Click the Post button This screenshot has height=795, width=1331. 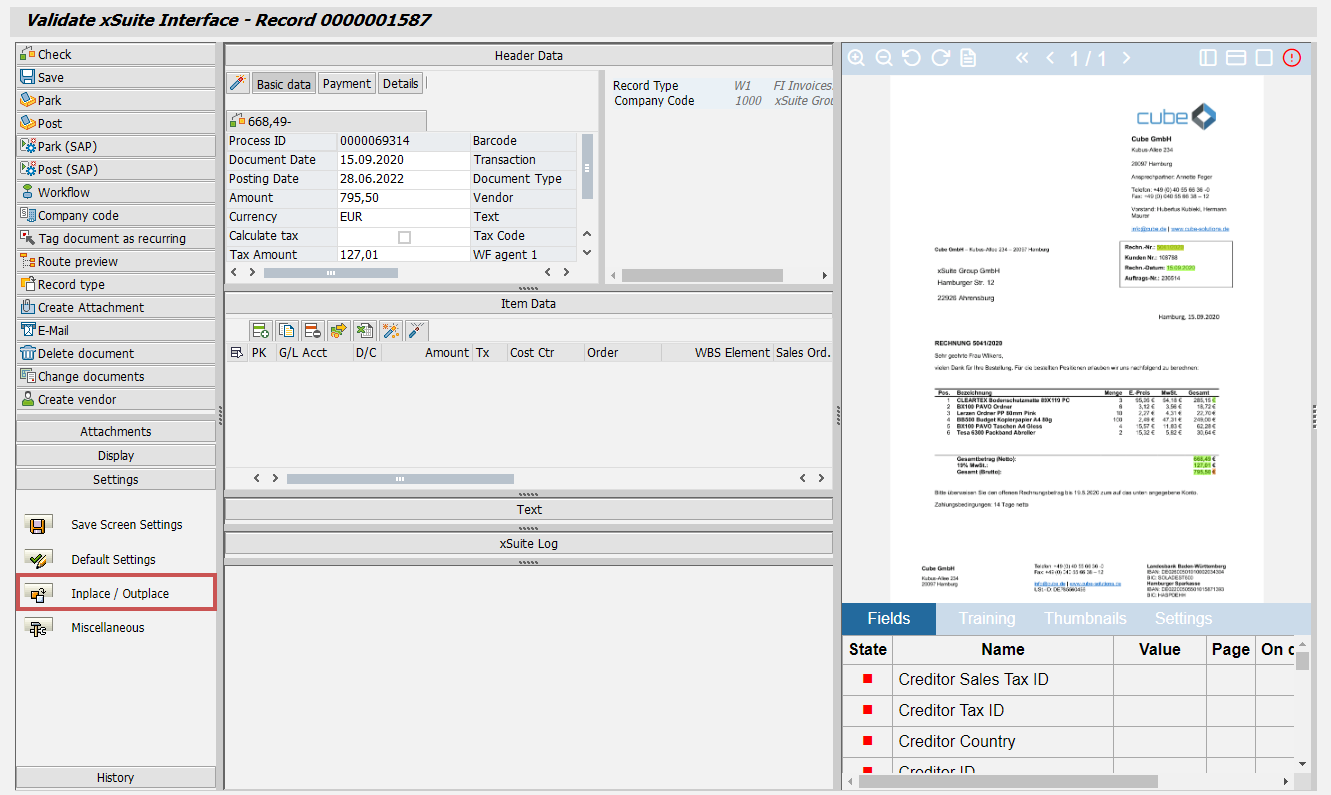click(115, 122)
